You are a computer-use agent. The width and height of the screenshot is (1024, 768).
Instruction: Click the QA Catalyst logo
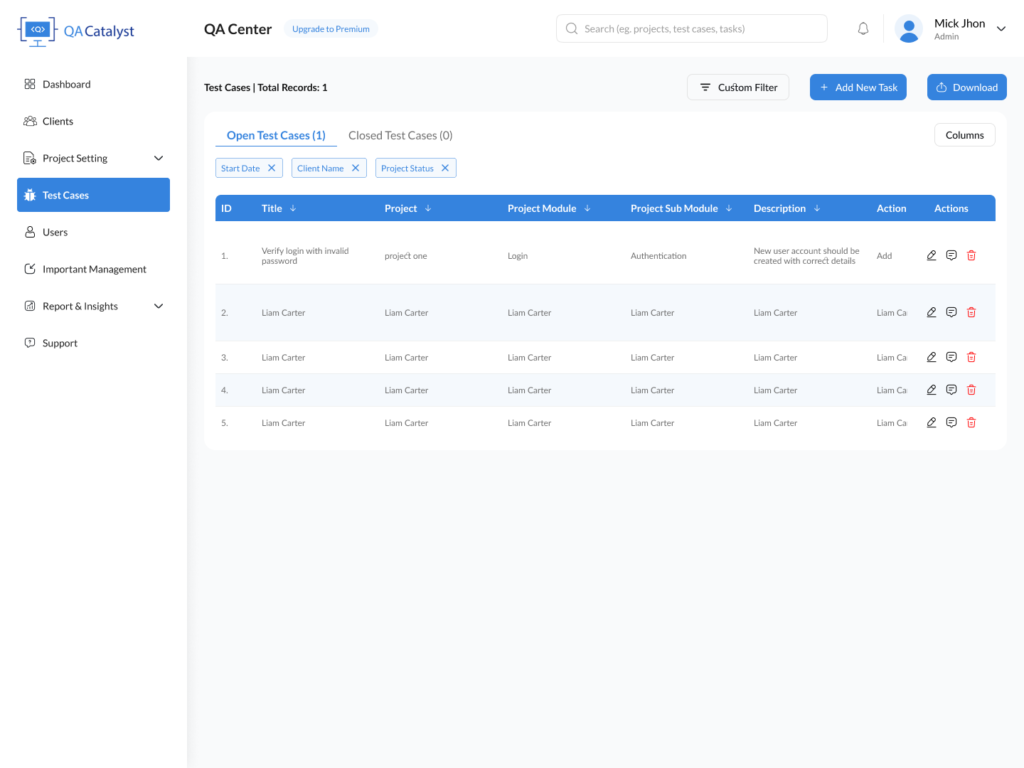76,30
